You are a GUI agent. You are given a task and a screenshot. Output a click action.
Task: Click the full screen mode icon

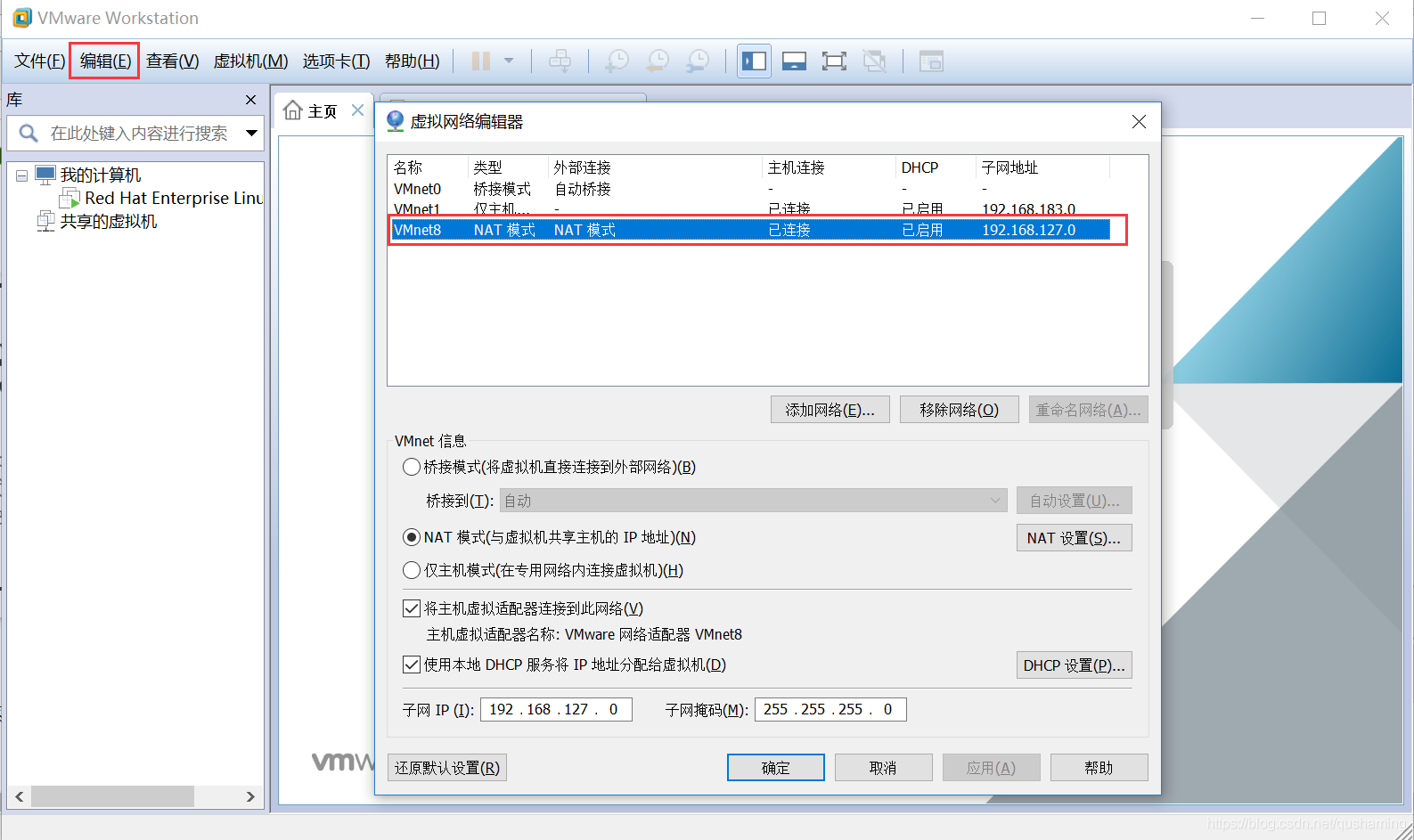tap(834, 61)
